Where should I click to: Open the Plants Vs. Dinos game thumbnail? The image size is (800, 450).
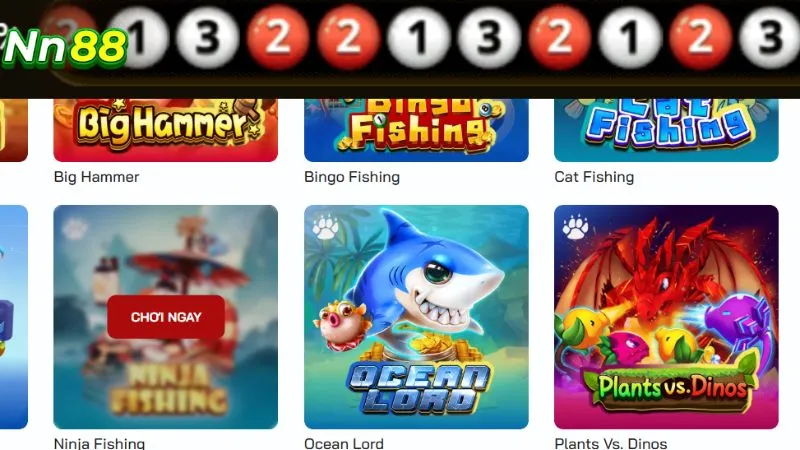coord(666,317)
